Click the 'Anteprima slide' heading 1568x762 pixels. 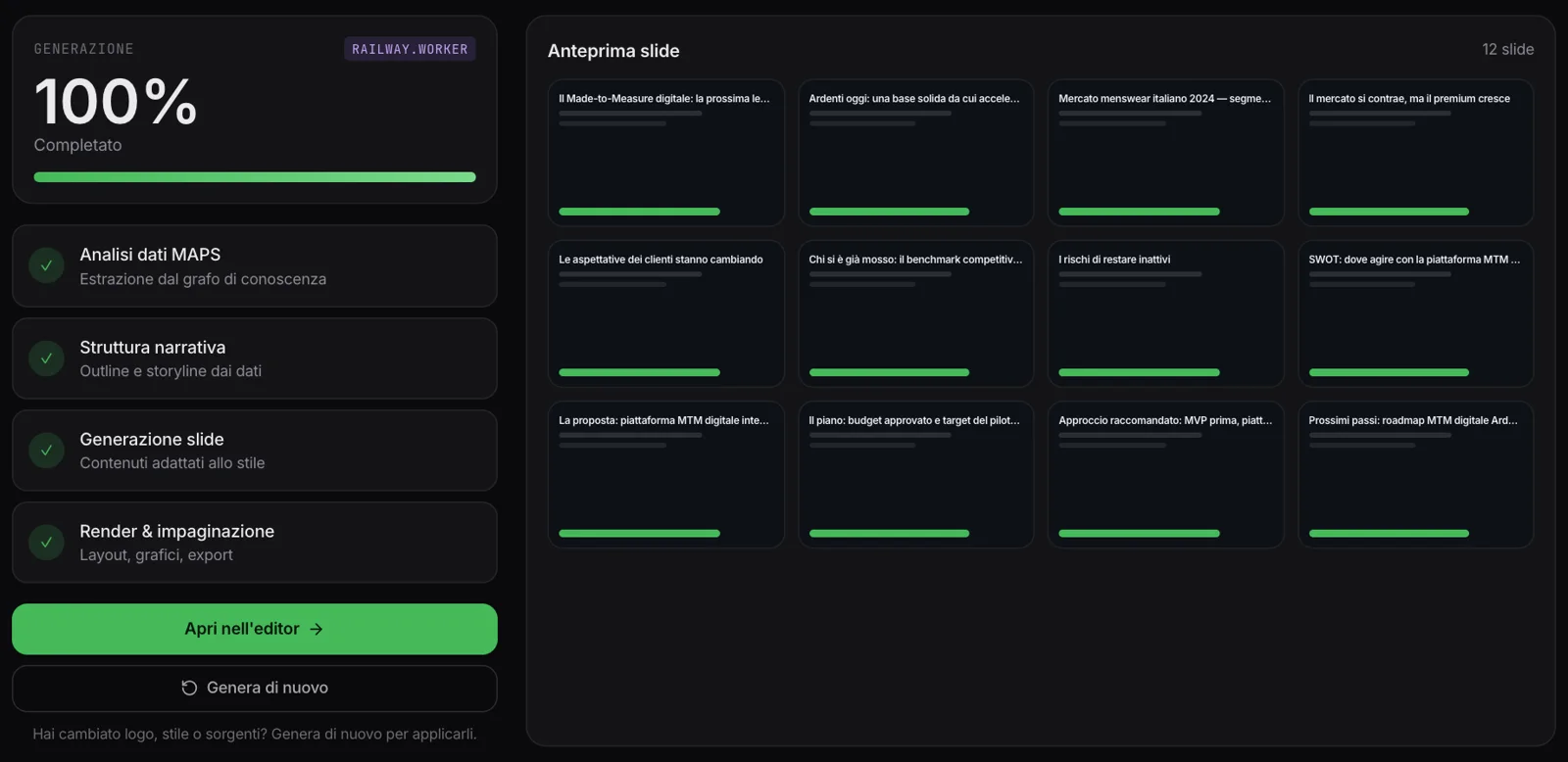[613, 51]
